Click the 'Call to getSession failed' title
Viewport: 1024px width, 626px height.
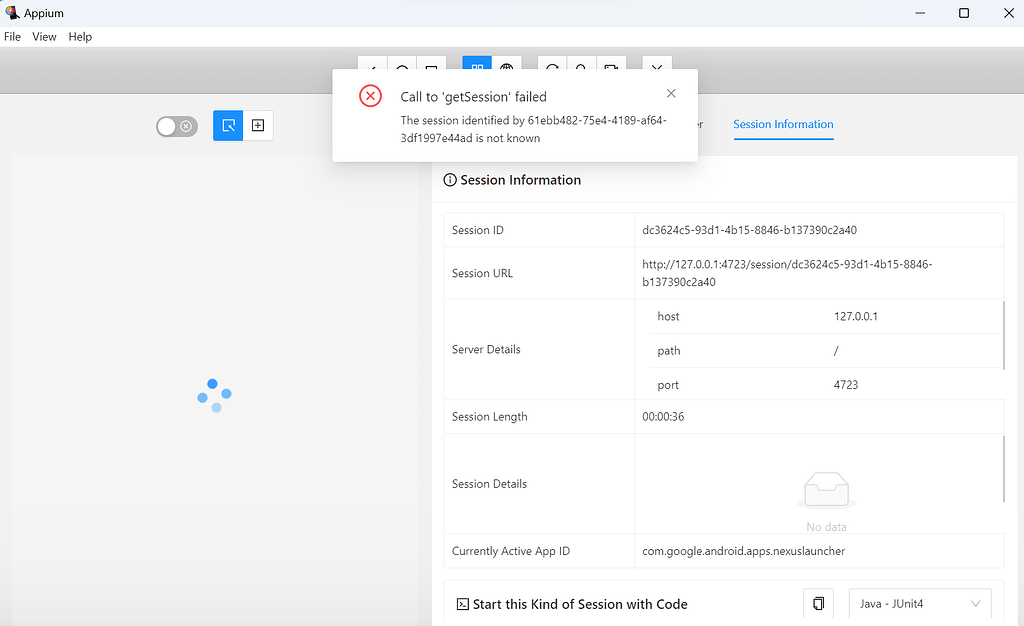[x=473, y=97]
